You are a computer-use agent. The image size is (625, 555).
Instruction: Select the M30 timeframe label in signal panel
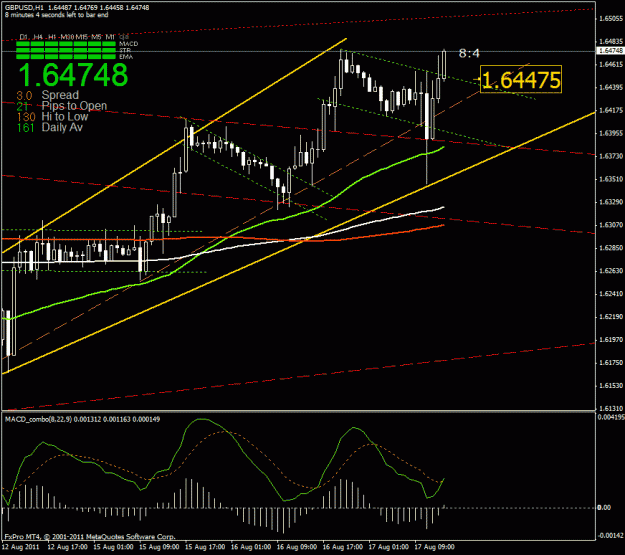point(67,37)
